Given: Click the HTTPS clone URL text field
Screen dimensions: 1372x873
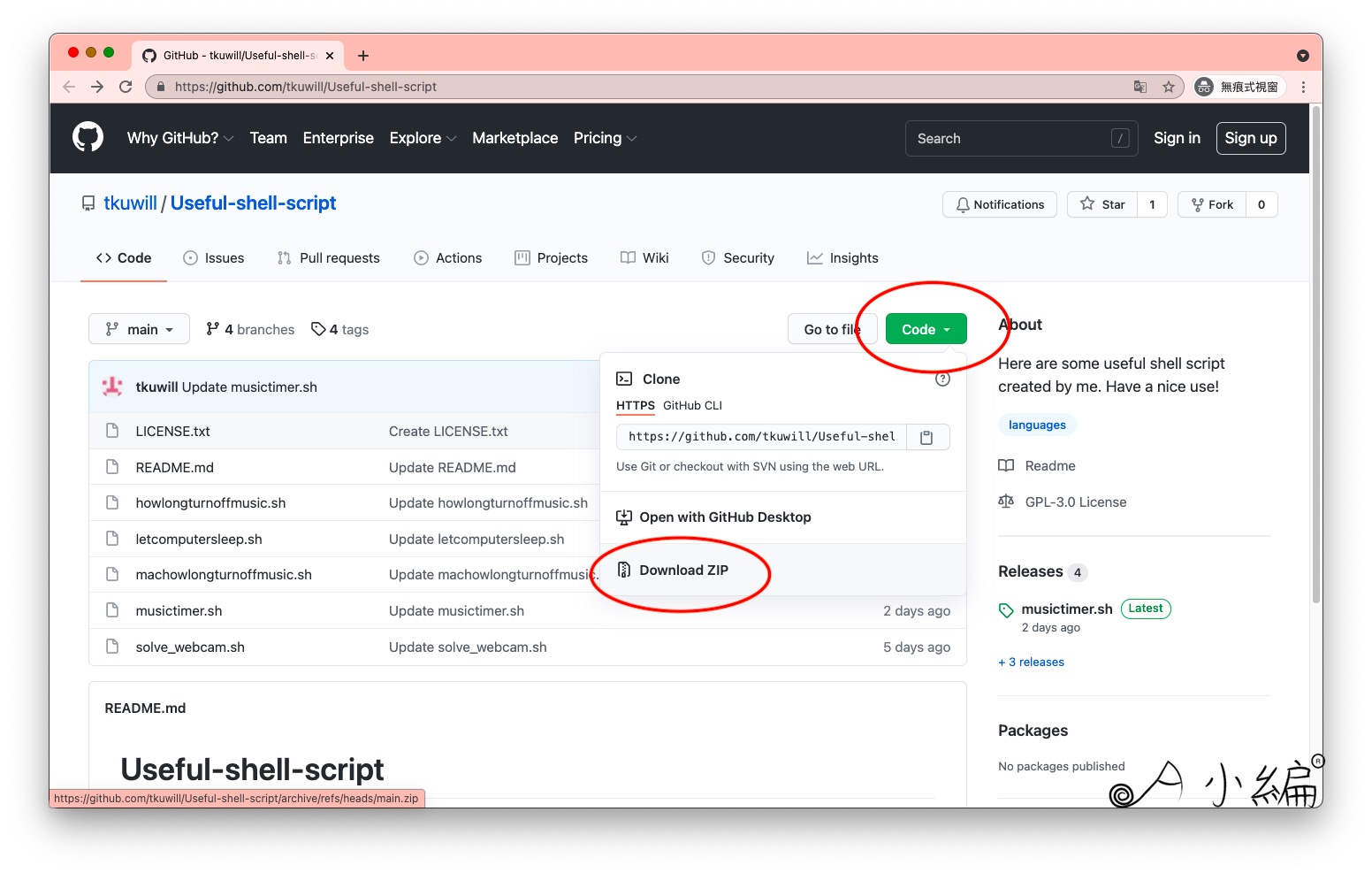Looking at the screenshot, I should (x=761, y=437).
